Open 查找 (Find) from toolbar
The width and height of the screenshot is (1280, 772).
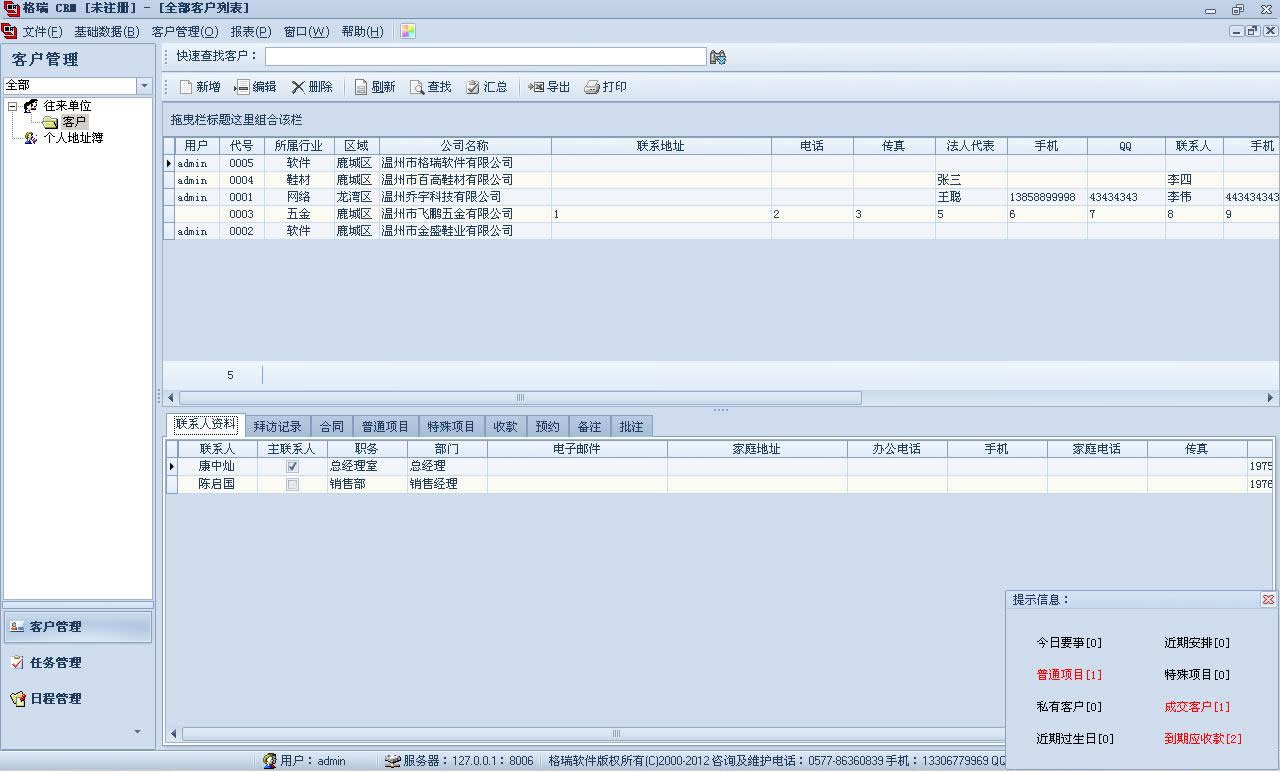click(x=417, y=87)
